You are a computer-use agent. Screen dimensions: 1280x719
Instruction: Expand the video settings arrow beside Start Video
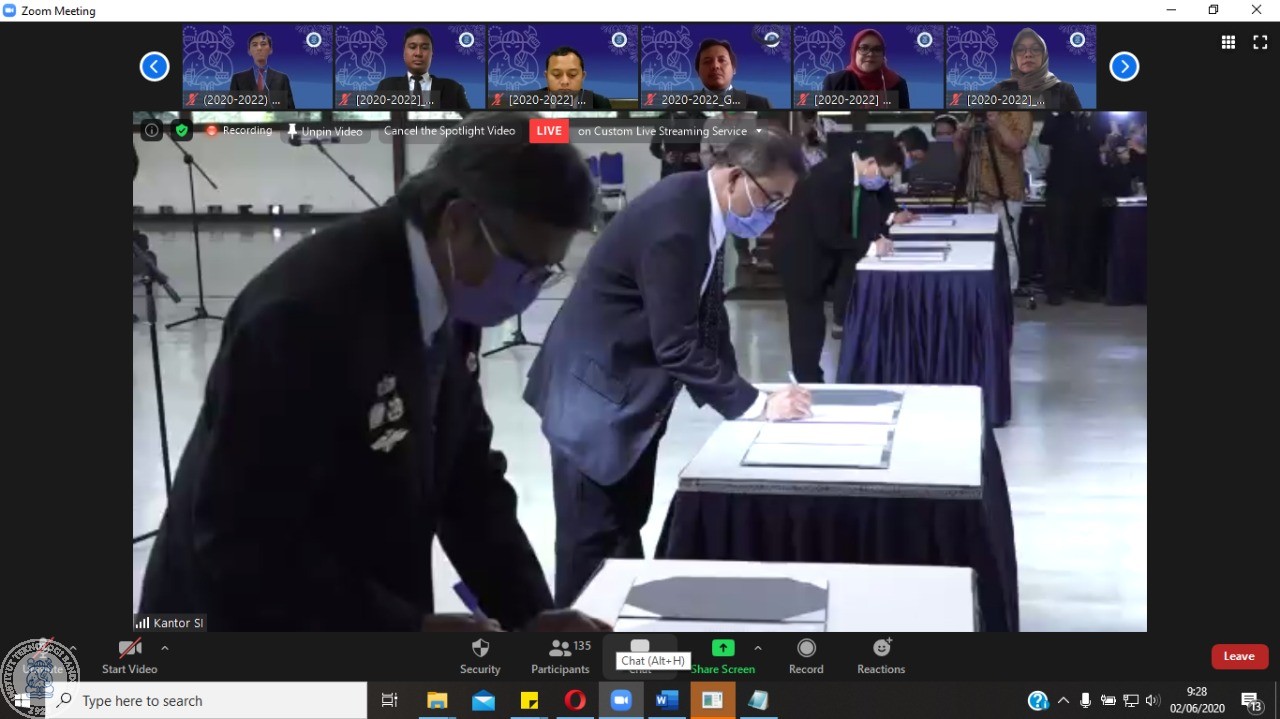tap(165, 648)
